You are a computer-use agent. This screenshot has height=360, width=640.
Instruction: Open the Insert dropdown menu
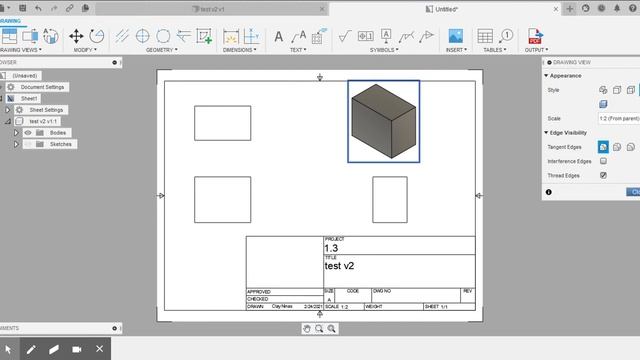(x=456, y=50)
